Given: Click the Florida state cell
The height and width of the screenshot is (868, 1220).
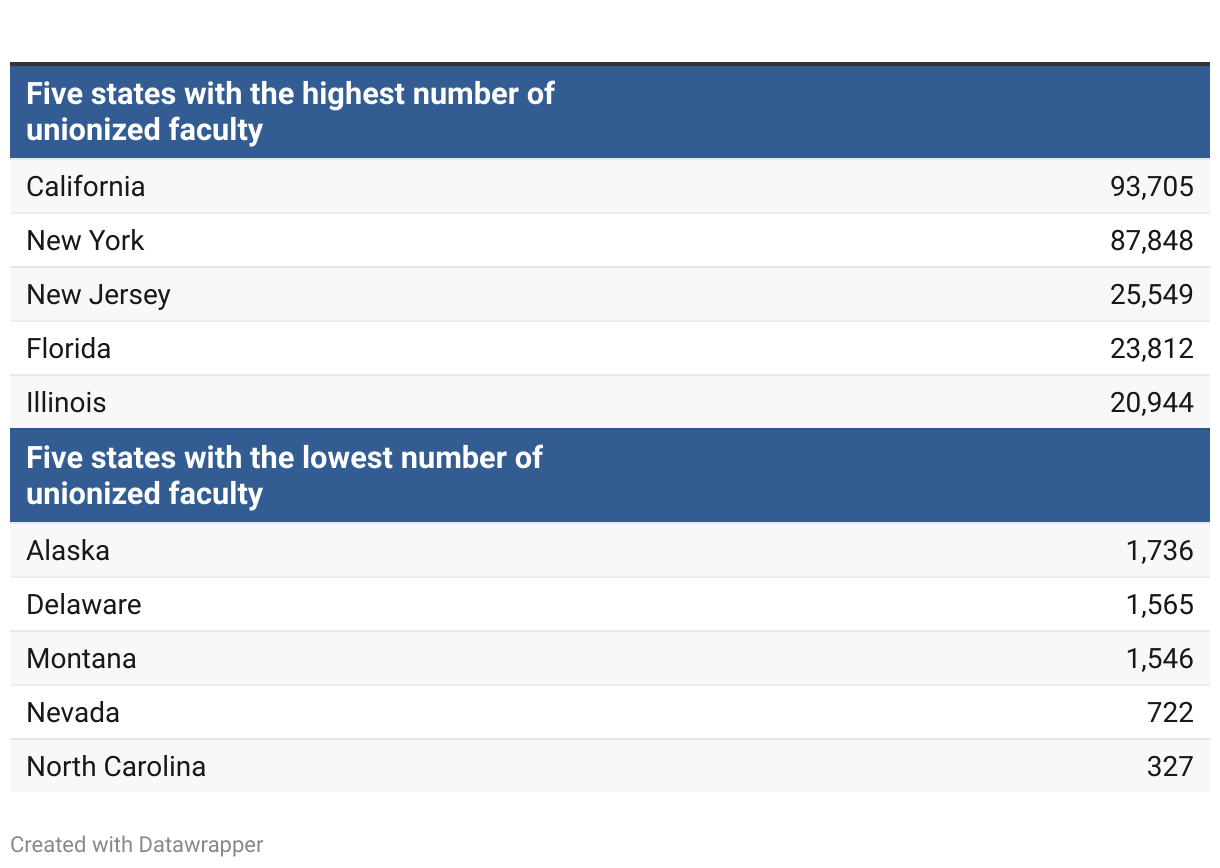Looking at the screenshot, I should 69,349.
